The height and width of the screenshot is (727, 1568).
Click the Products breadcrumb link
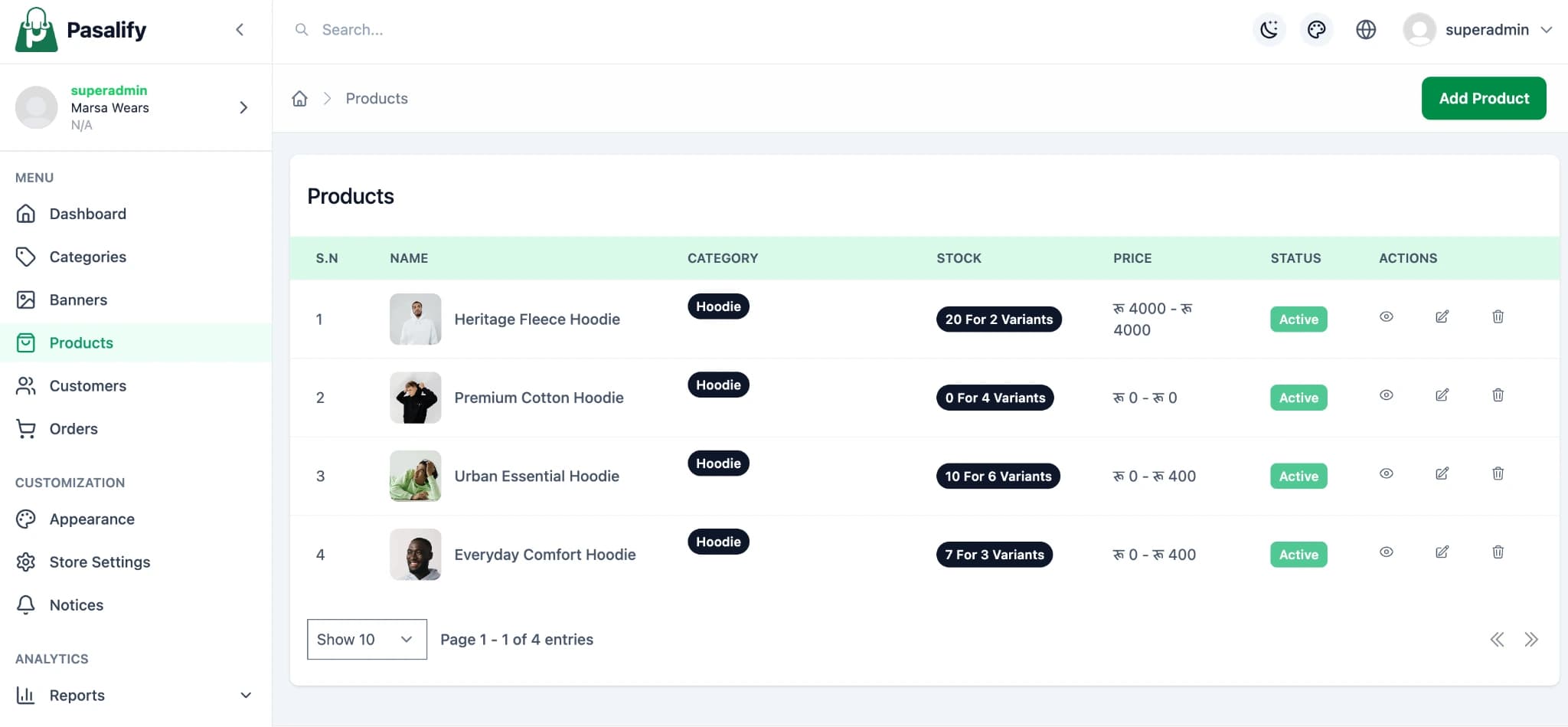[377, 98]
